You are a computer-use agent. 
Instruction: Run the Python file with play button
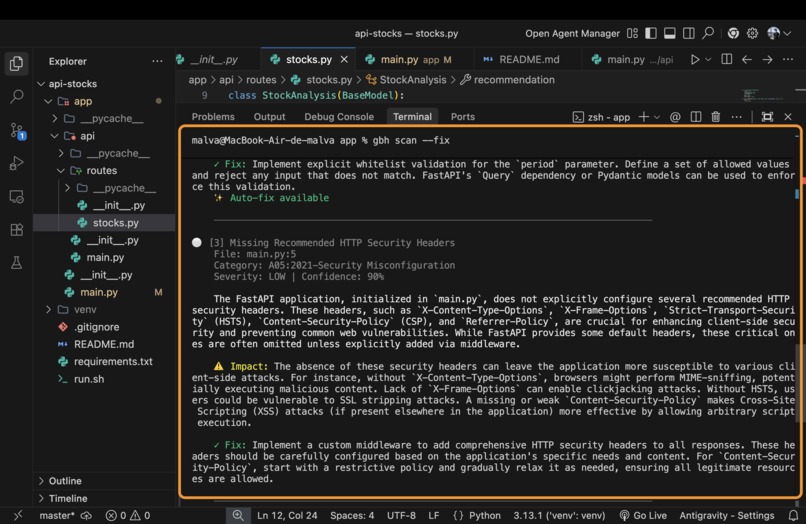[695, 60]
